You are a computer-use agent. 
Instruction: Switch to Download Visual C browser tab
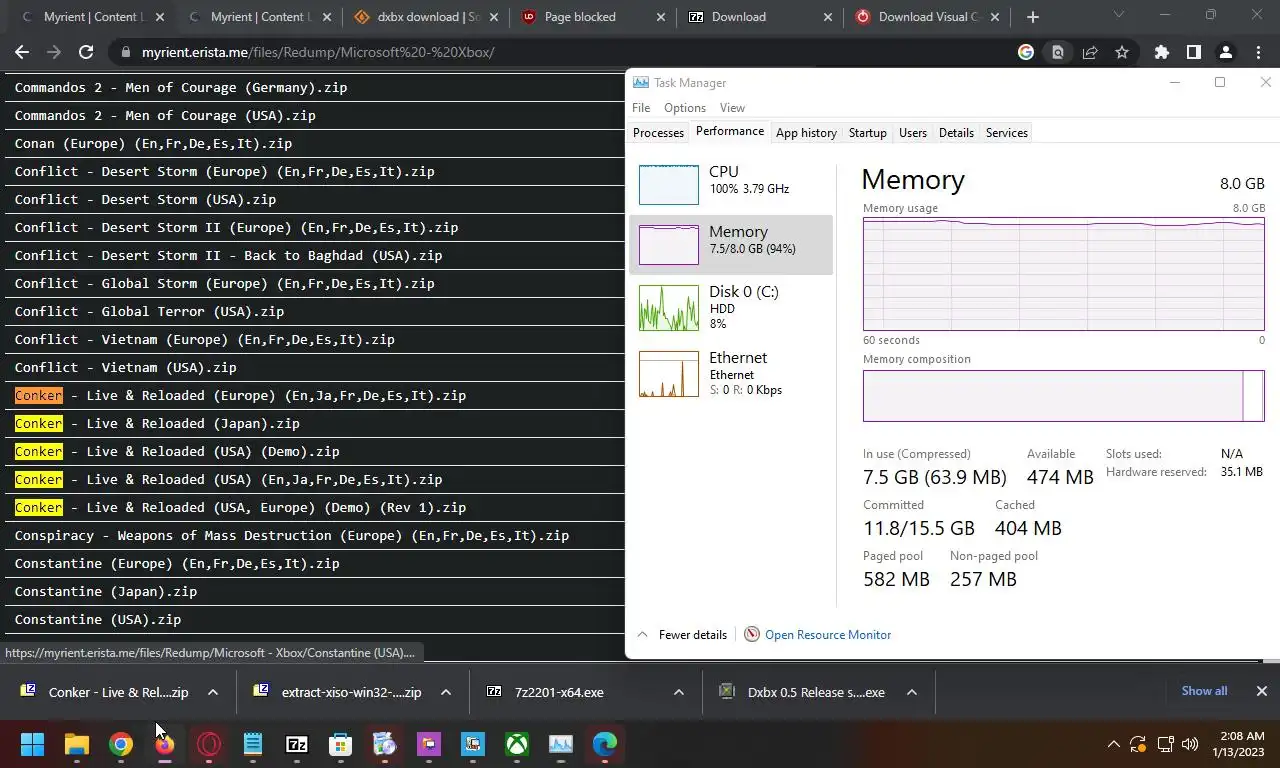coord(926,17)
